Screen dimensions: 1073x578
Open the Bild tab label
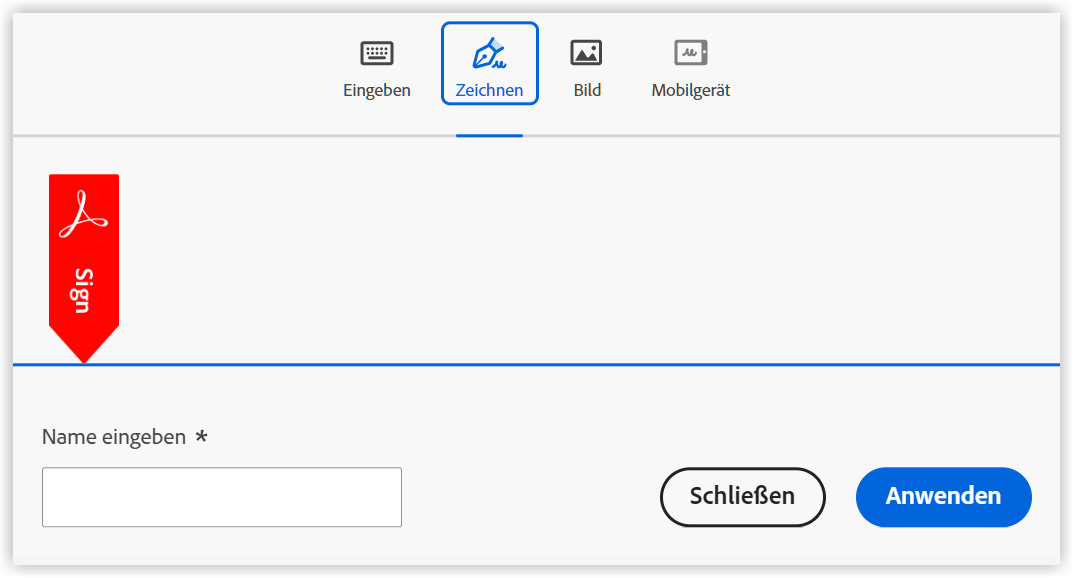[x=587, y=90]
